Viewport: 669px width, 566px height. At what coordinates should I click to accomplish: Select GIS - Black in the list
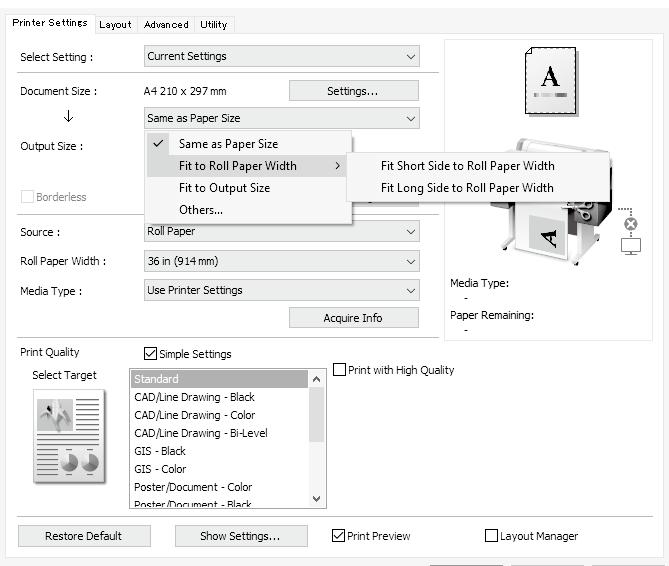[219, 451]
